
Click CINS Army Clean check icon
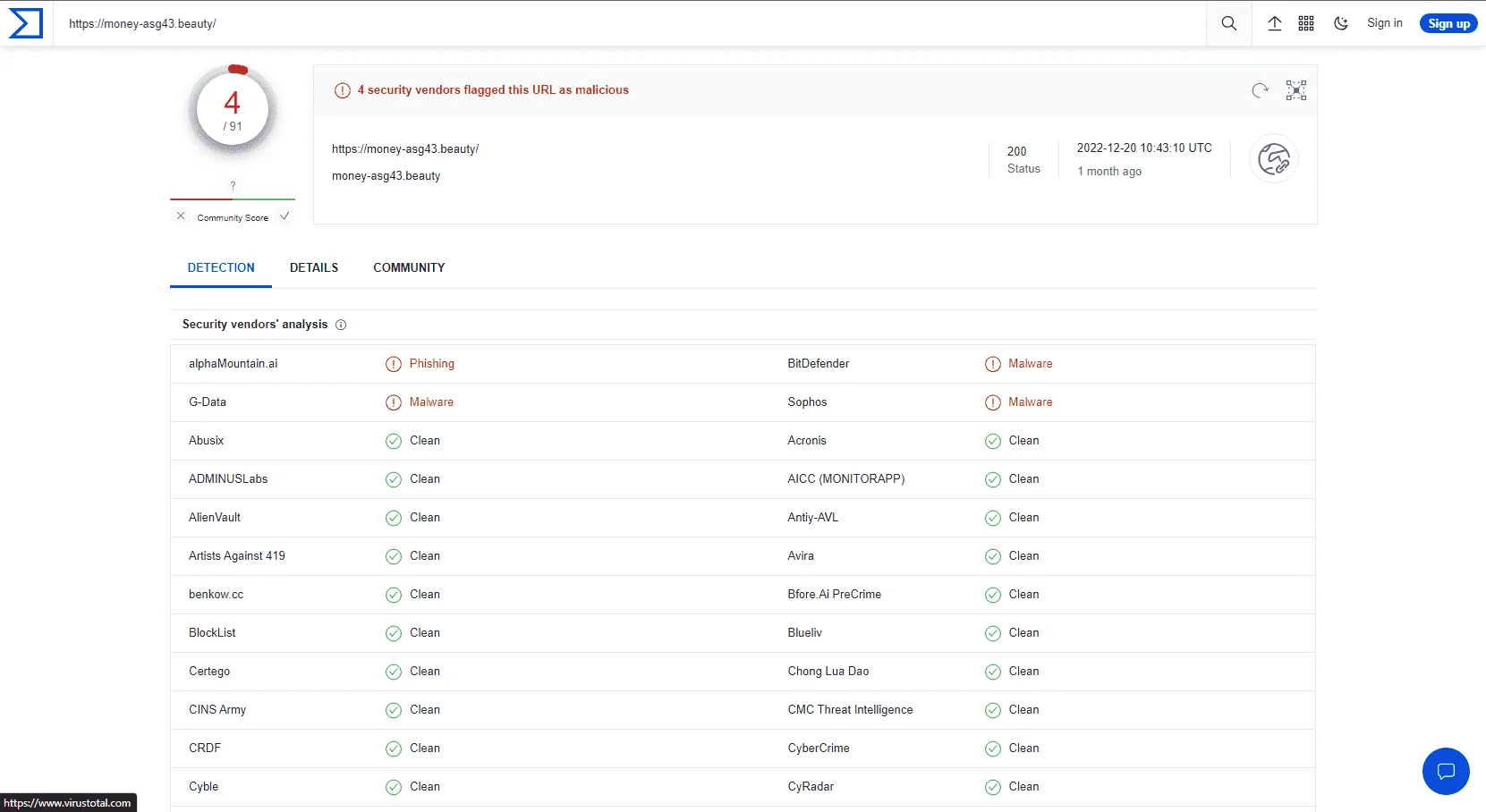(x=394, y=710)
